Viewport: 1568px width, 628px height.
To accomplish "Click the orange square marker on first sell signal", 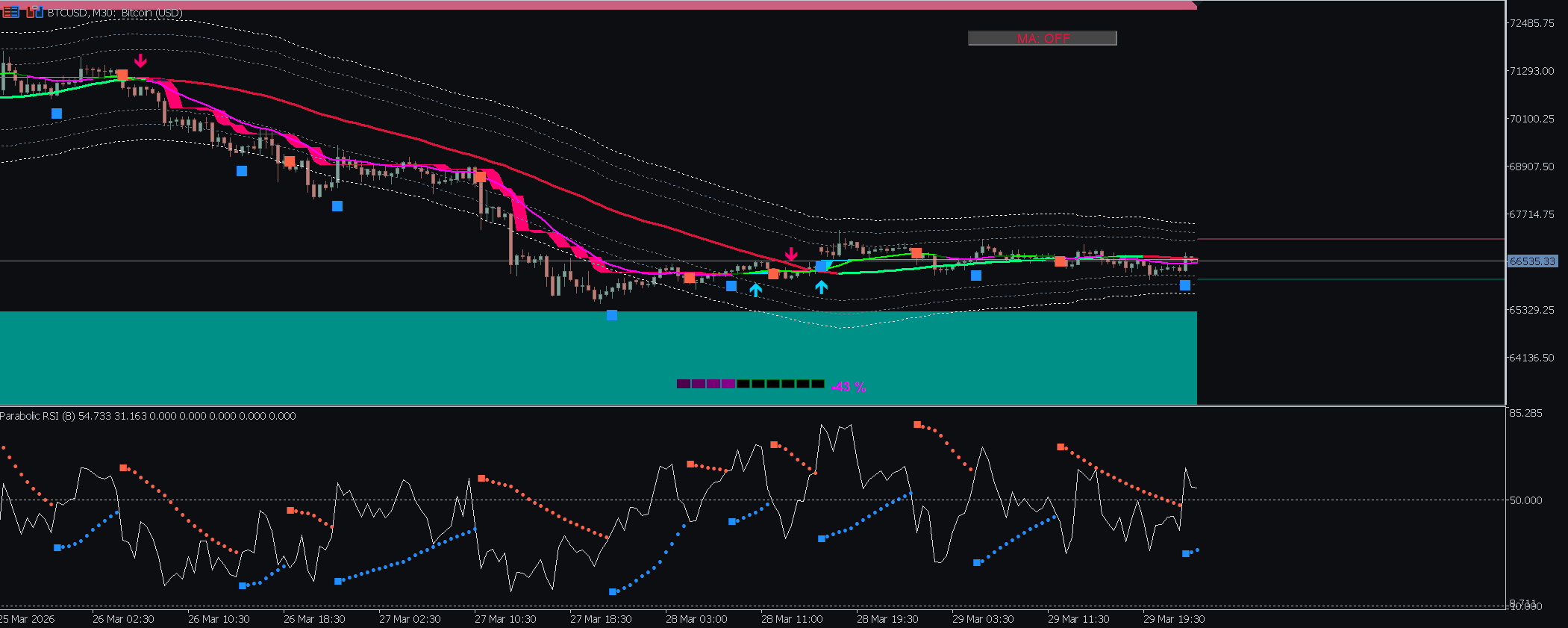I will [x=122, y=75].
